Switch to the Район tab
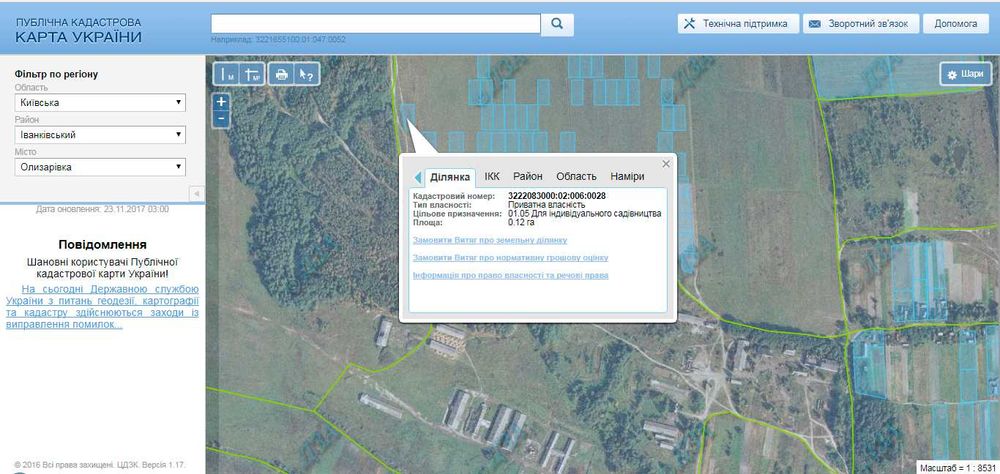The image size is (1000, 474). click(x=528, y=177)
